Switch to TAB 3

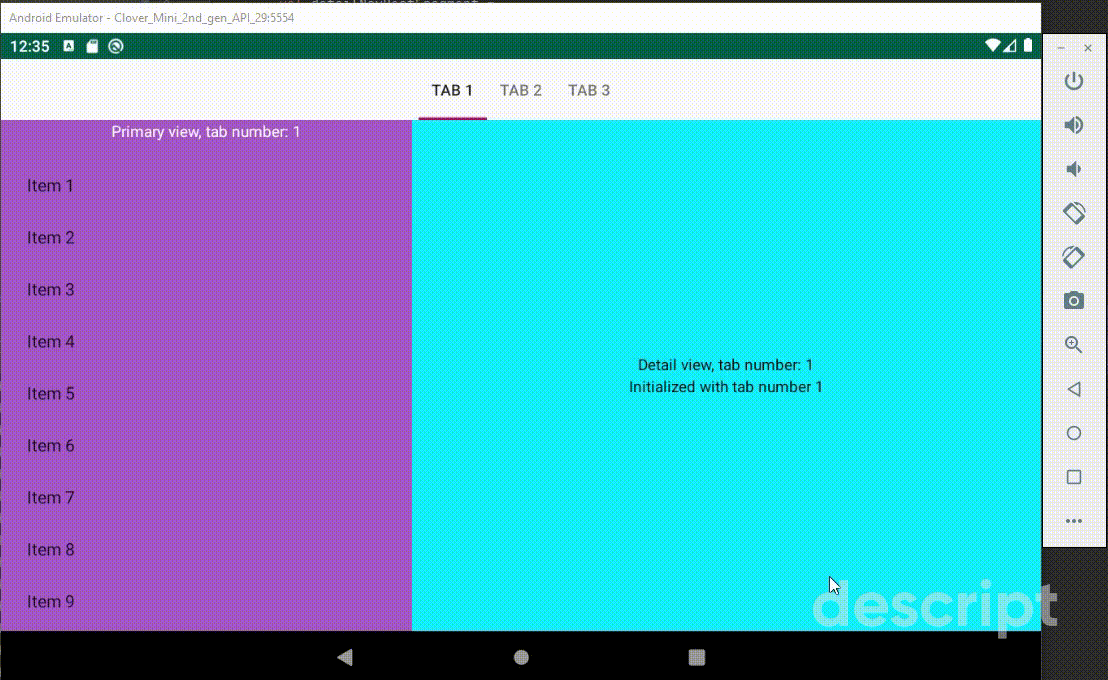pos(589,90)
